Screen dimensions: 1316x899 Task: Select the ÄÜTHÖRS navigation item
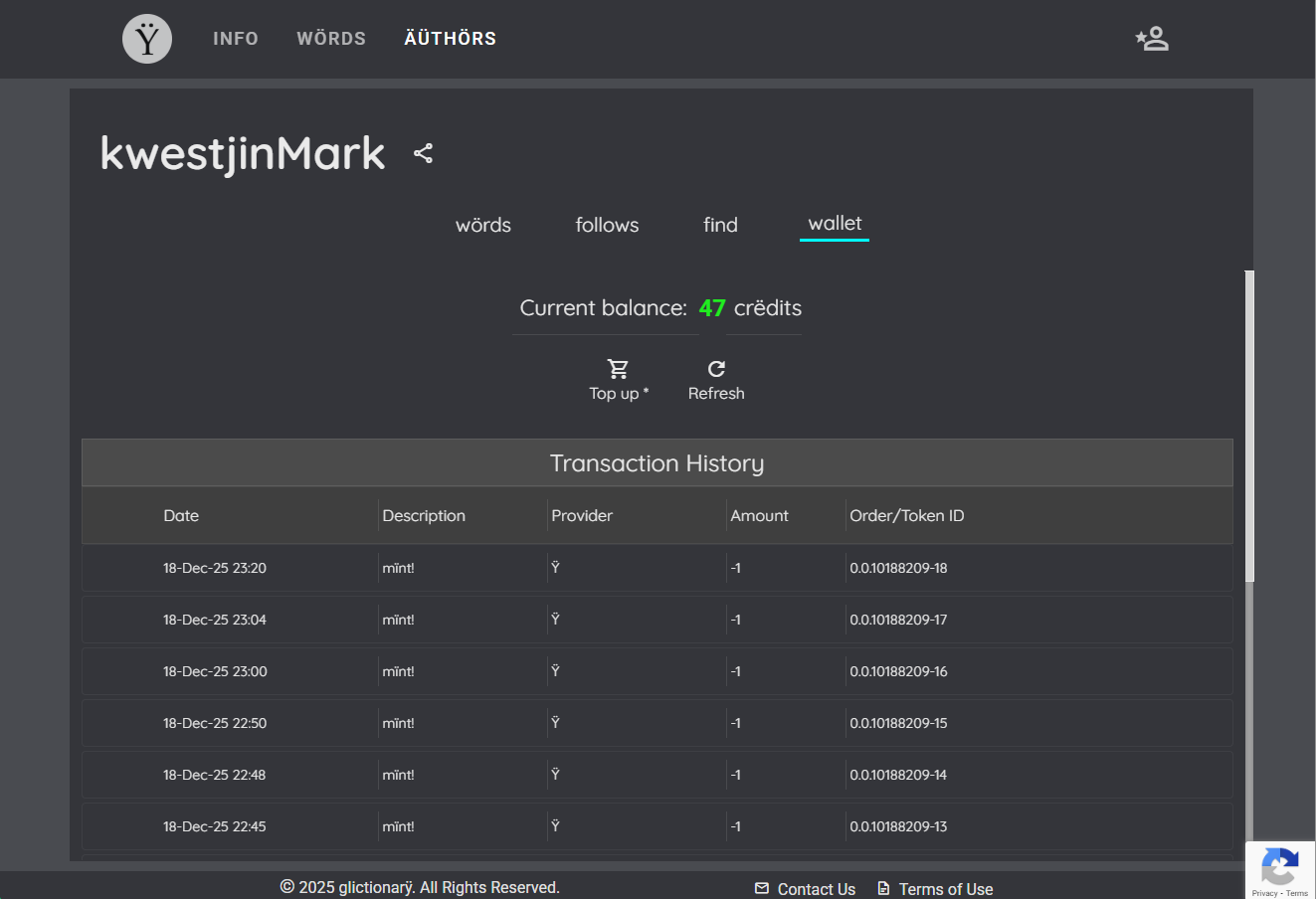point(450,39)
